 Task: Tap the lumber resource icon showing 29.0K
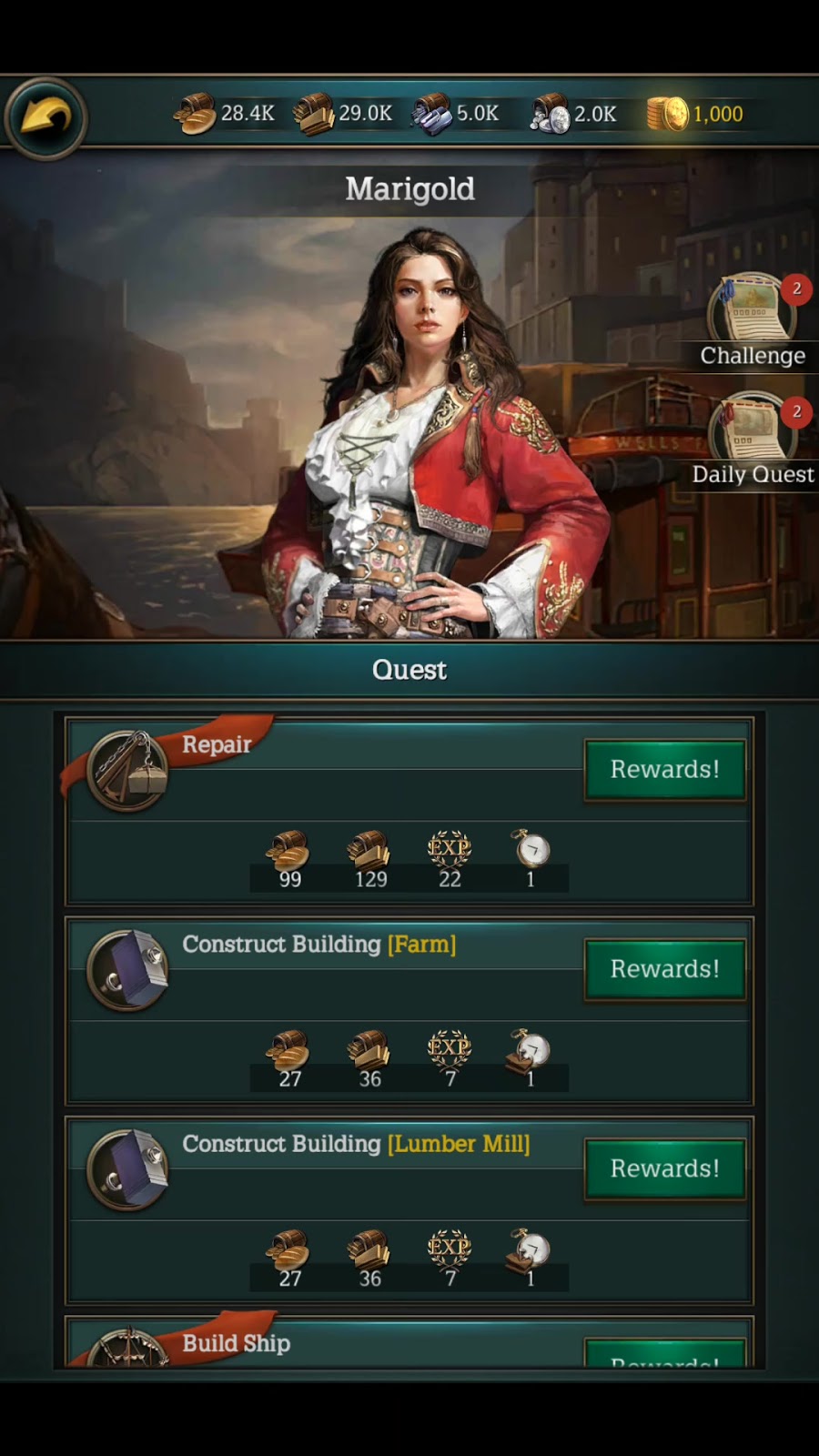(313, 114)
